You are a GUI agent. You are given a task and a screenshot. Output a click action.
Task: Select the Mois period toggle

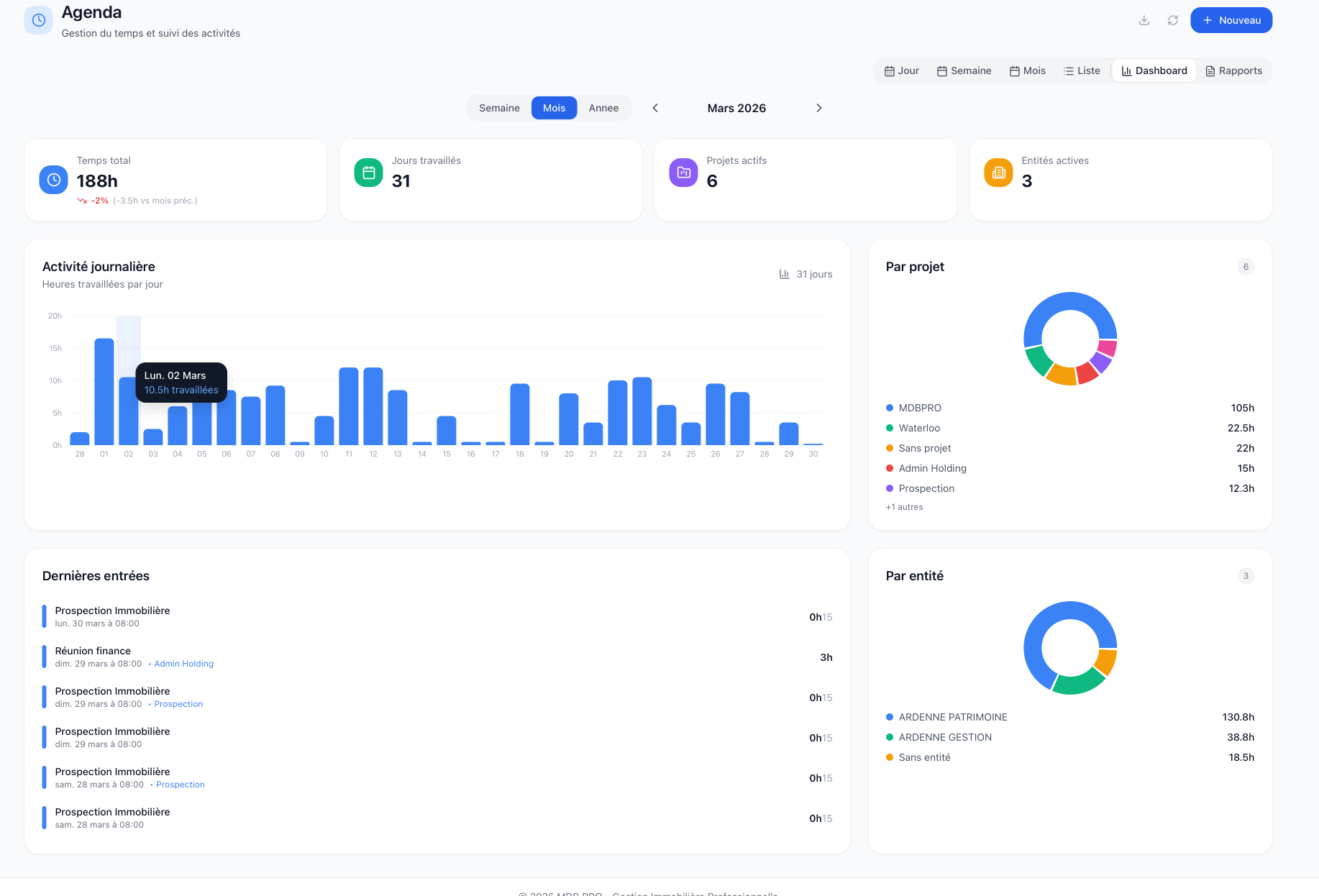click(x=554, y=108)
